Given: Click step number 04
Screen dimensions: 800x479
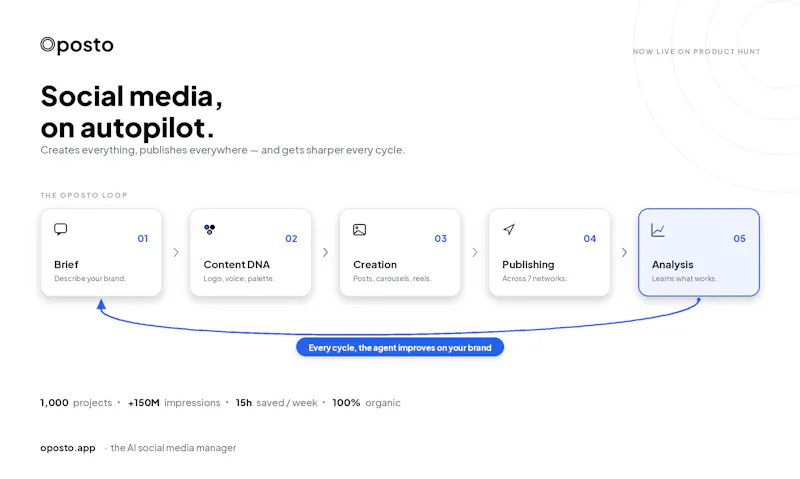Looking at the screenshot, I should pyautogui.click(x=590, y=238).
